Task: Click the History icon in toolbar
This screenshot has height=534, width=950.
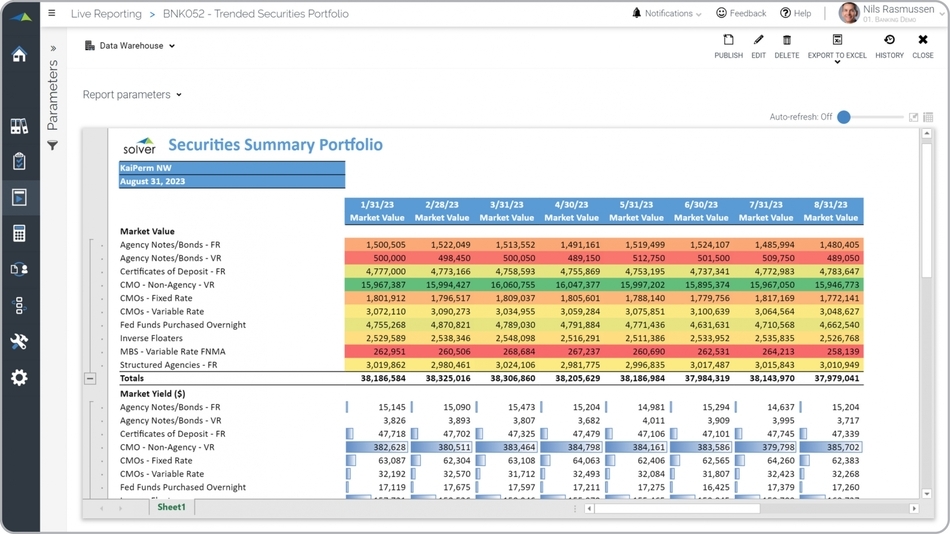Action: click(x=889, y=46)
